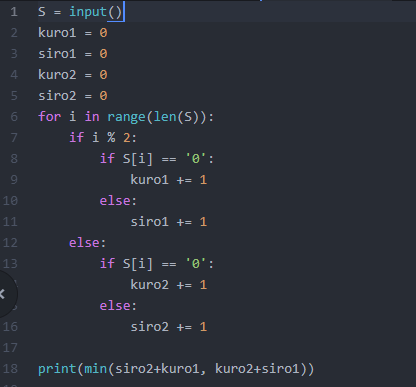Click the 'for i in range(len(S)):' line
Screen dimensions: 416x387
(126, 117)
